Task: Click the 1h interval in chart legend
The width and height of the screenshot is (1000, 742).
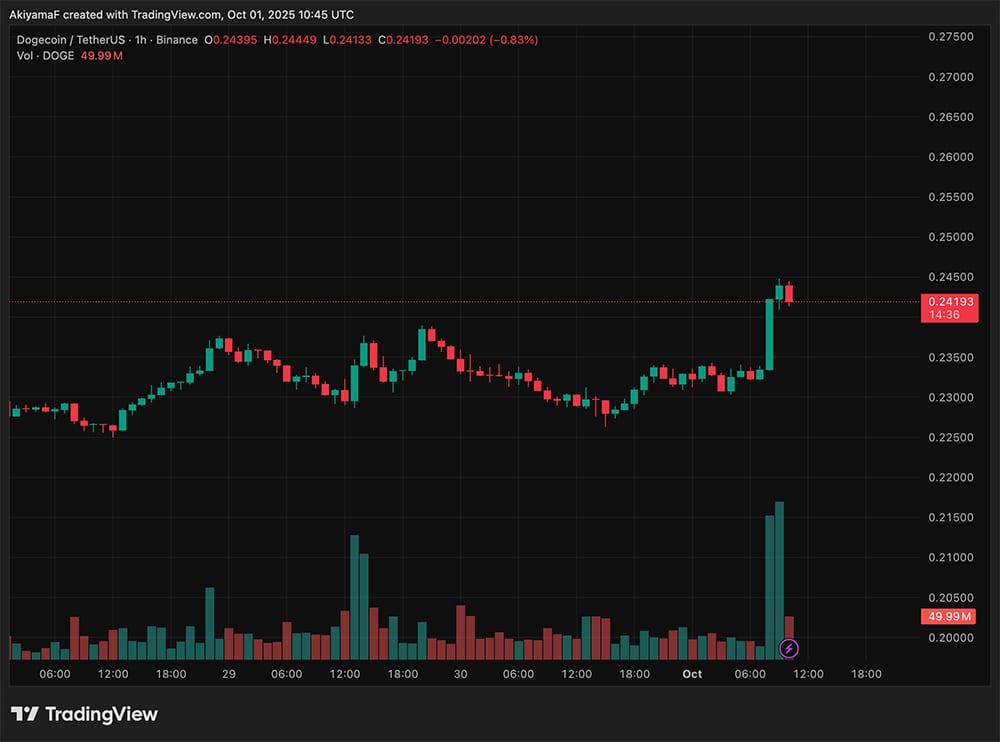Action: click(140, 40)
